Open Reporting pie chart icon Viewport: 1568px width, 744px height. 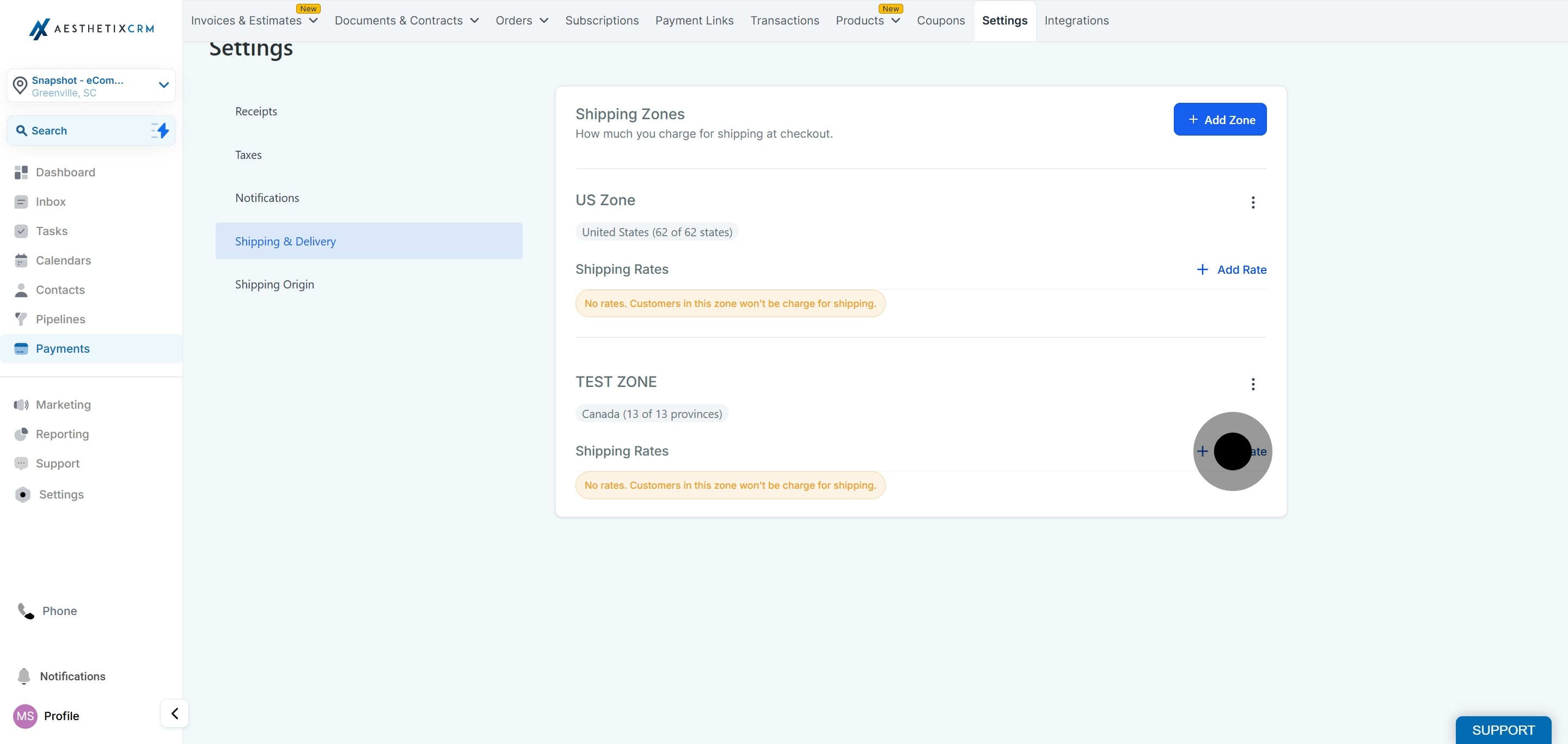click(x=21, y=434)
